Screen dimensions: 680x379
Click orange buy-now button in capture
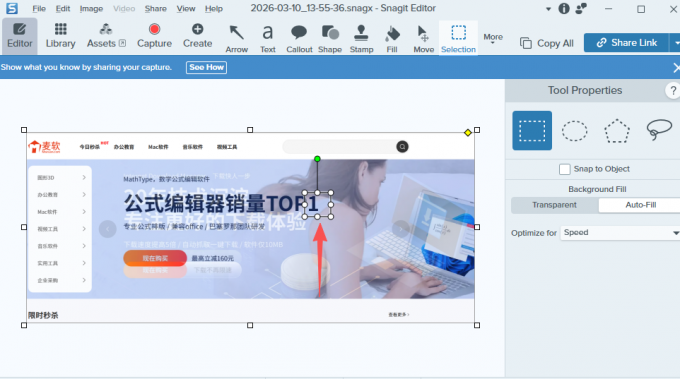pyautogui.click(x=155, y=258)
